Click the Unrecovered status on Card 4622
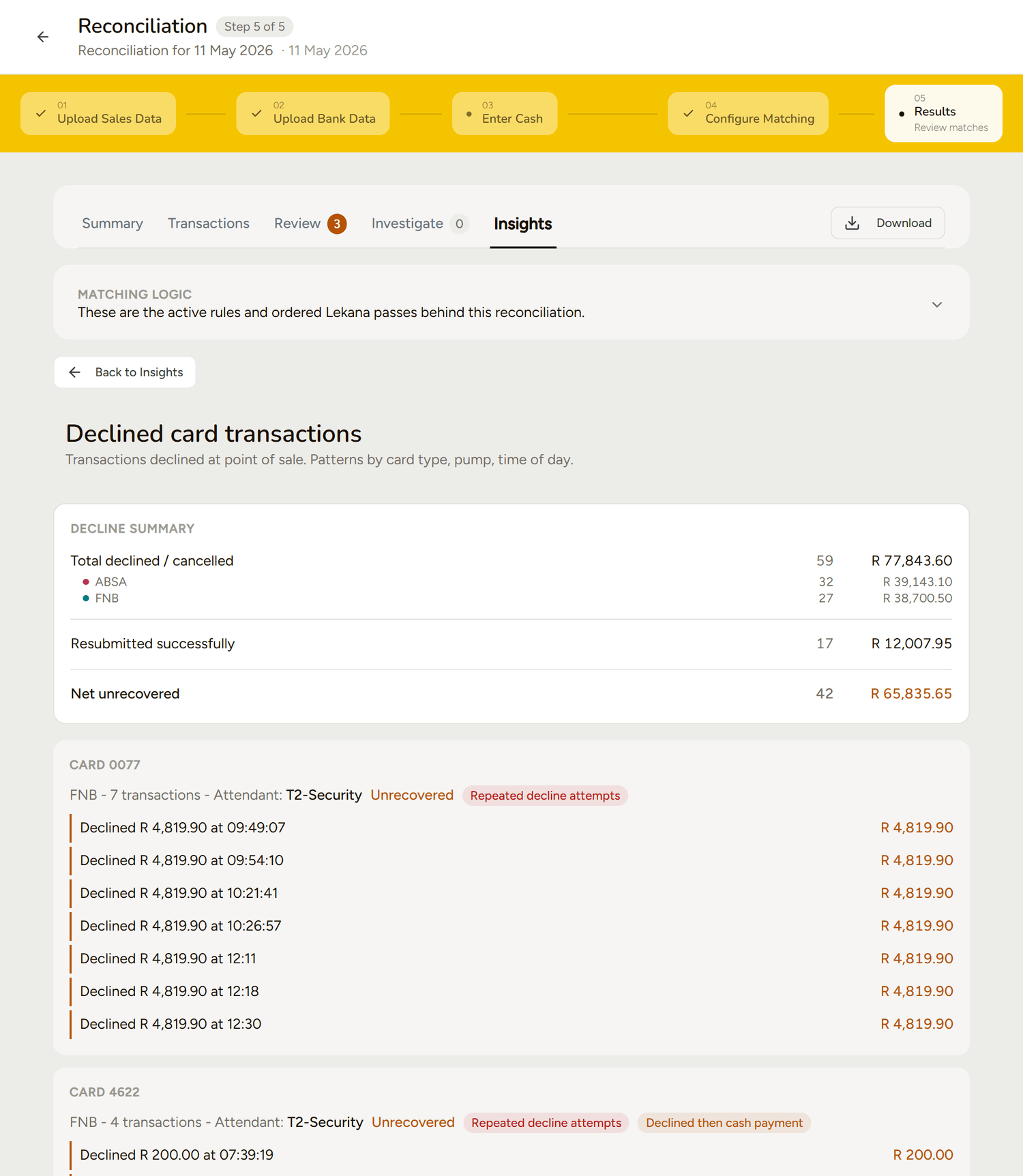The image size is (1023, 1176). click(x=413, y=1122)
